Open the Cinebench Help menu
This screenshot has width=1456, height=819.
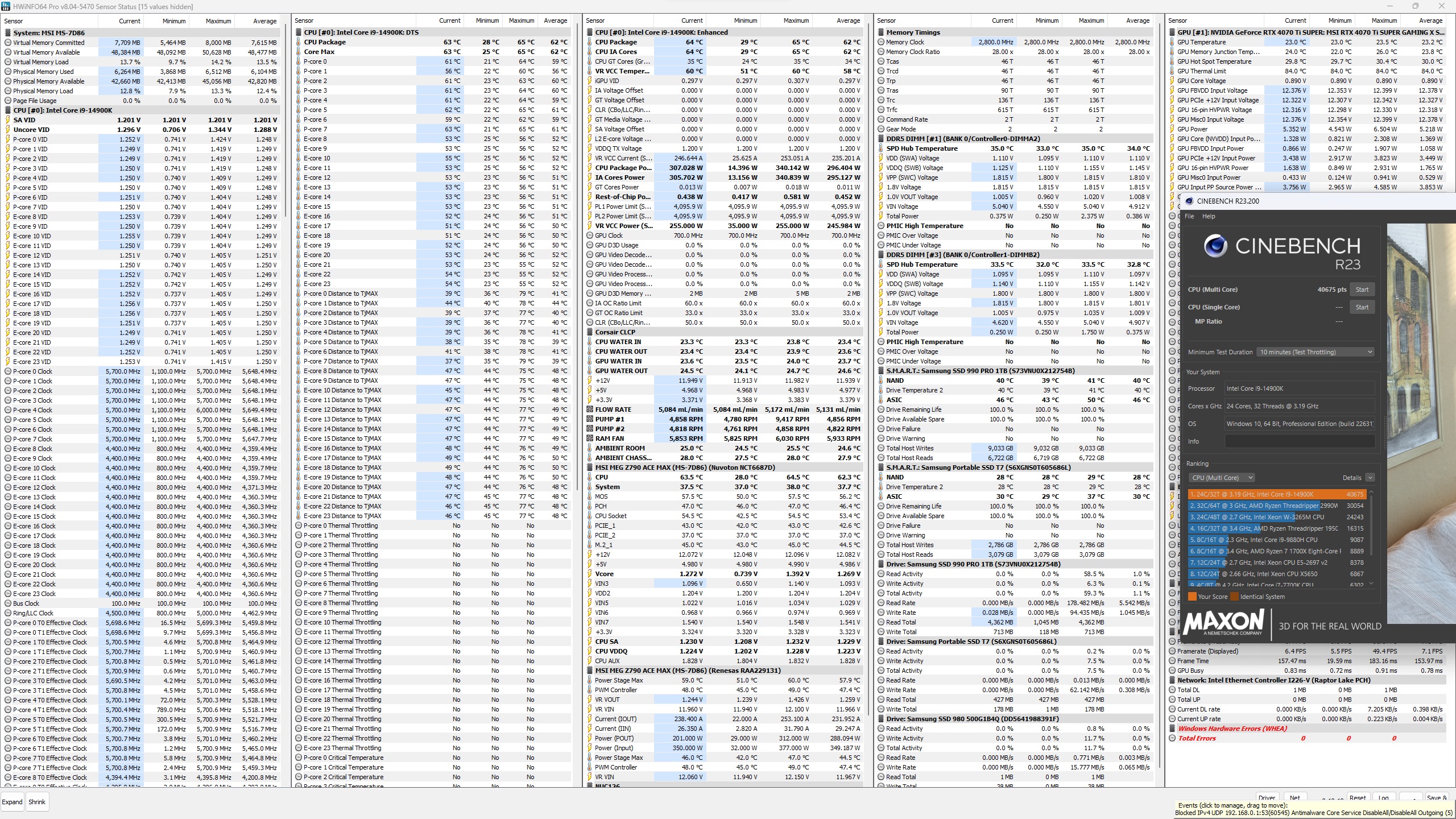tap(1209, 216)
